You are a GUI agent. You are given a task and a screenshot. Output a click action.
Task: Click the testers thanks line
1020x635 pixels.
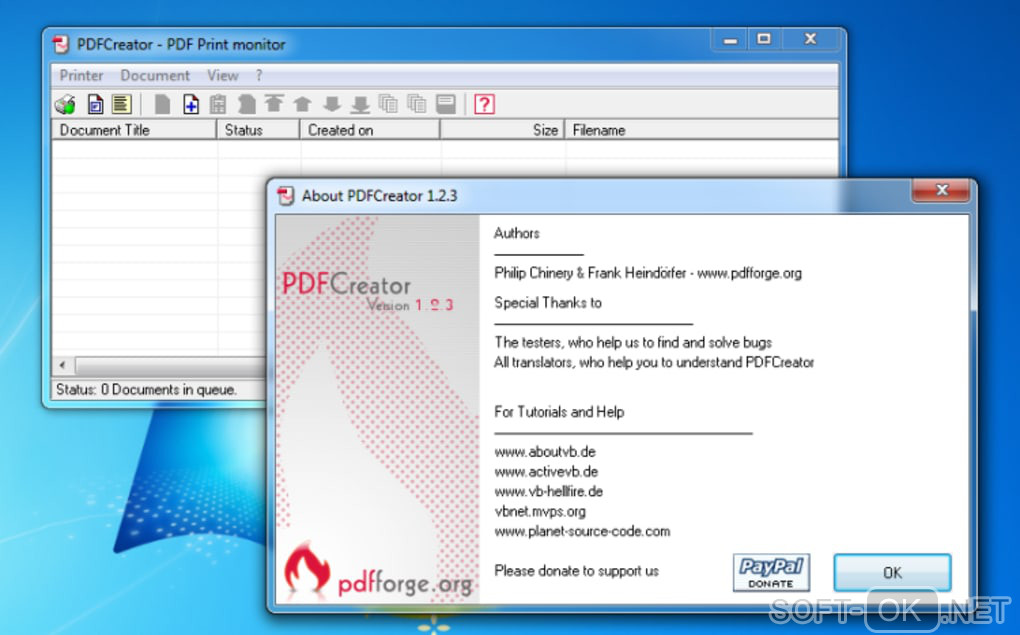click(x=633, y=342)
